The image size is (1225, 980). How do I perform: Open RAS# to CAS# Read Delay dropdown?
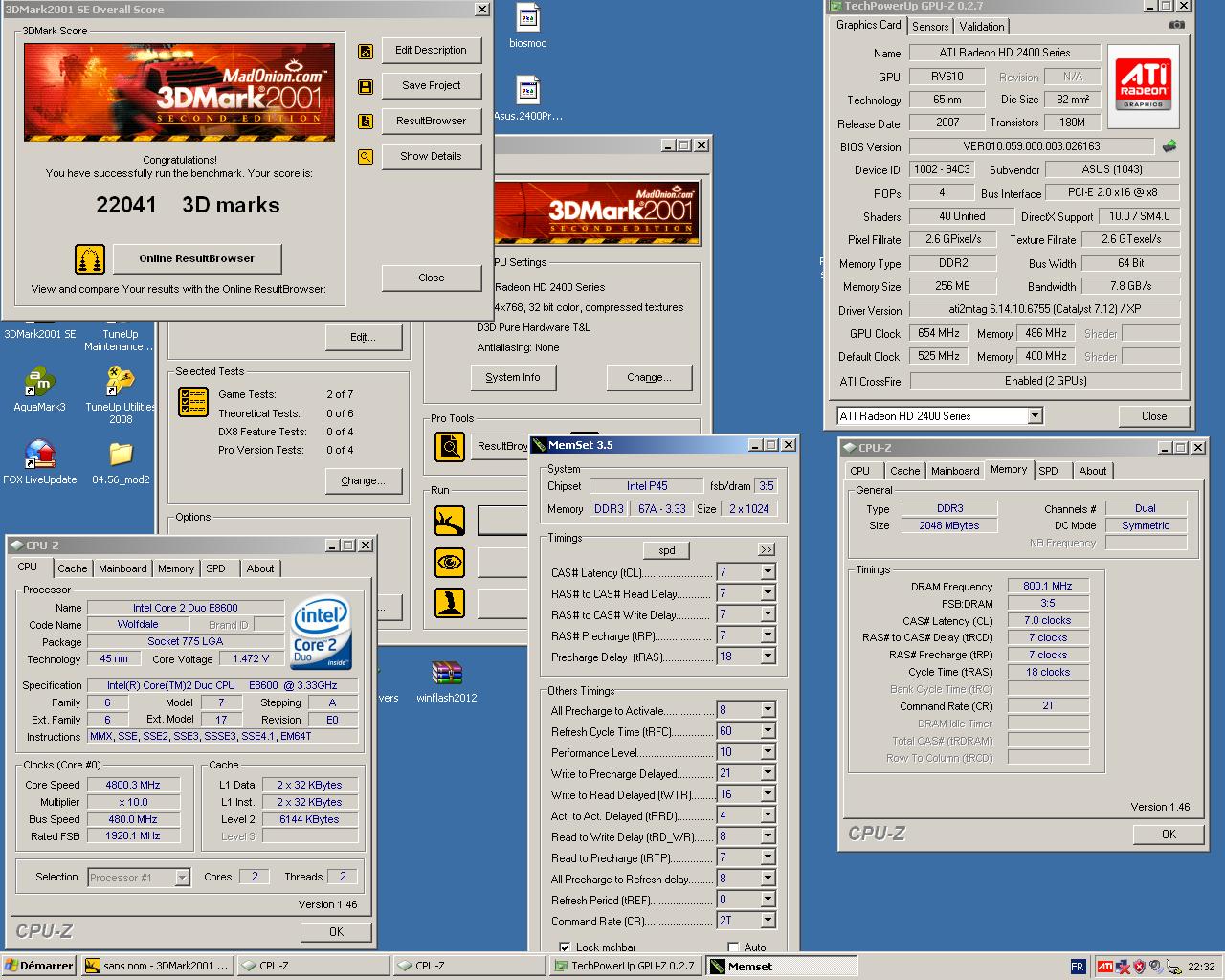tap(767, 593)
